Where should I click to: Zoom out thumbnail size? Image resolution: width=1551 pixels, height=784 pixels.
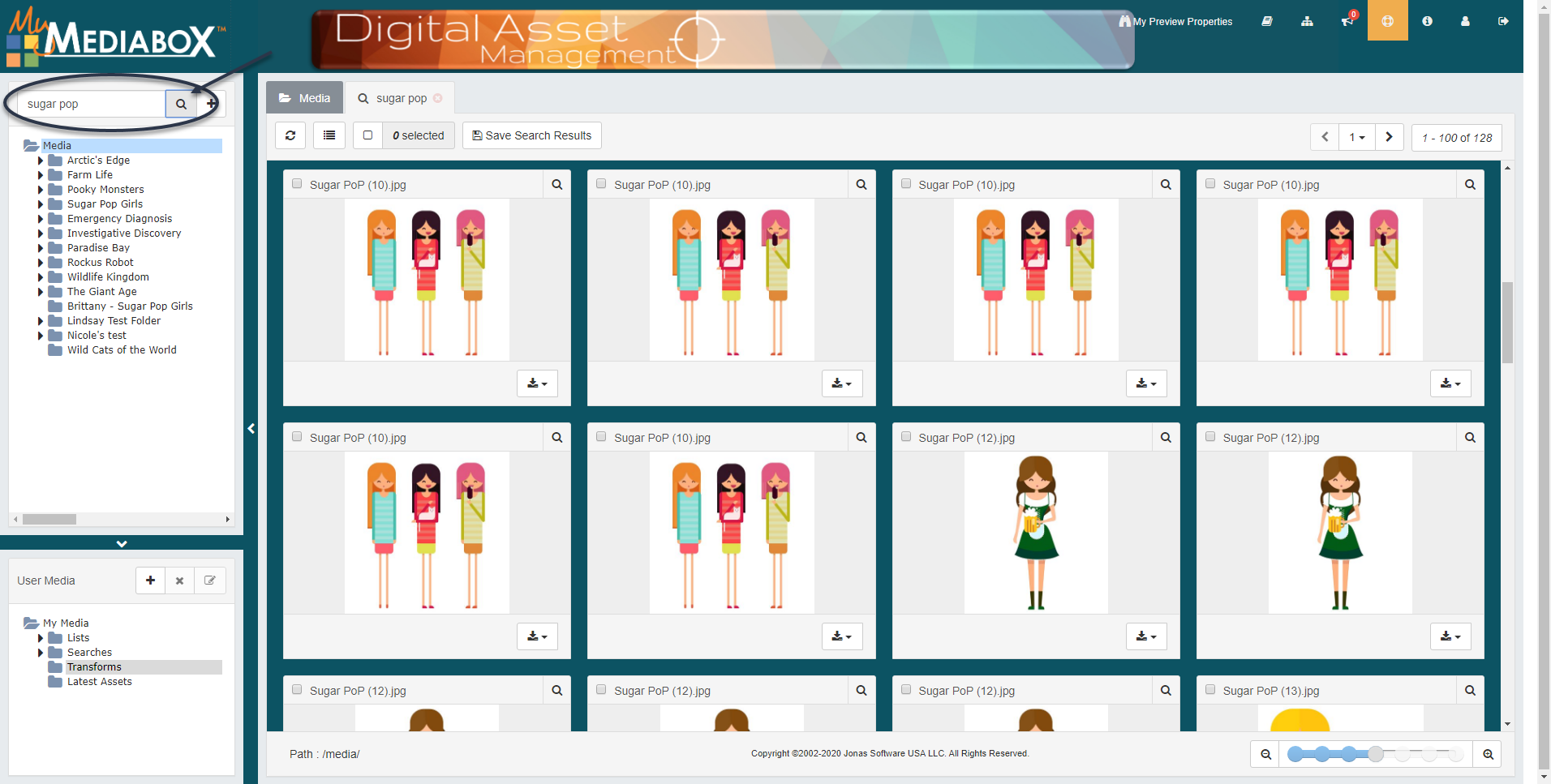pos(1265,754)
